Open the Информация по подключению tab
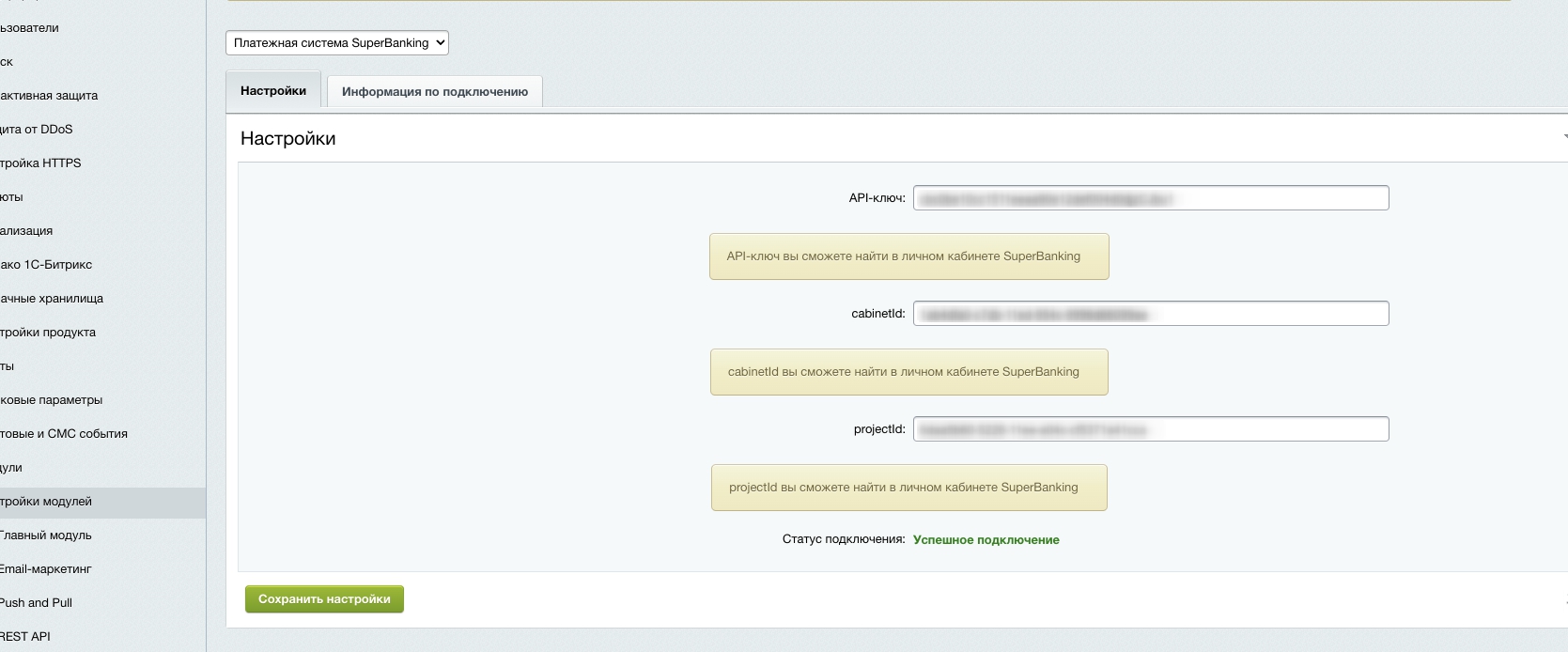This screenshot has height=652, width=1568. pos(434,92)
